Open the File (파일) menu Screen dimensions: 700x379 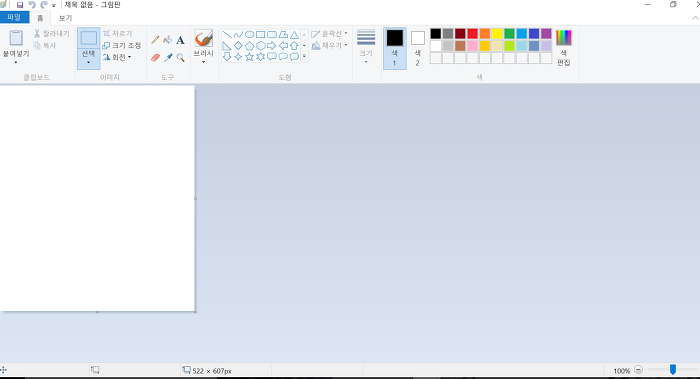pyautogui.click(x=14, y=17)
